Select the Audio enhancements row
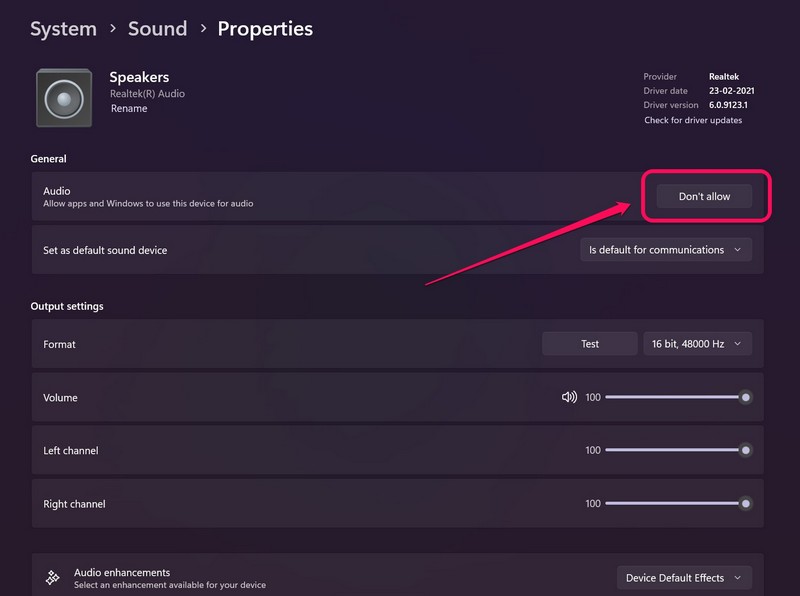800x596 pixels. (x=300, y=578)
